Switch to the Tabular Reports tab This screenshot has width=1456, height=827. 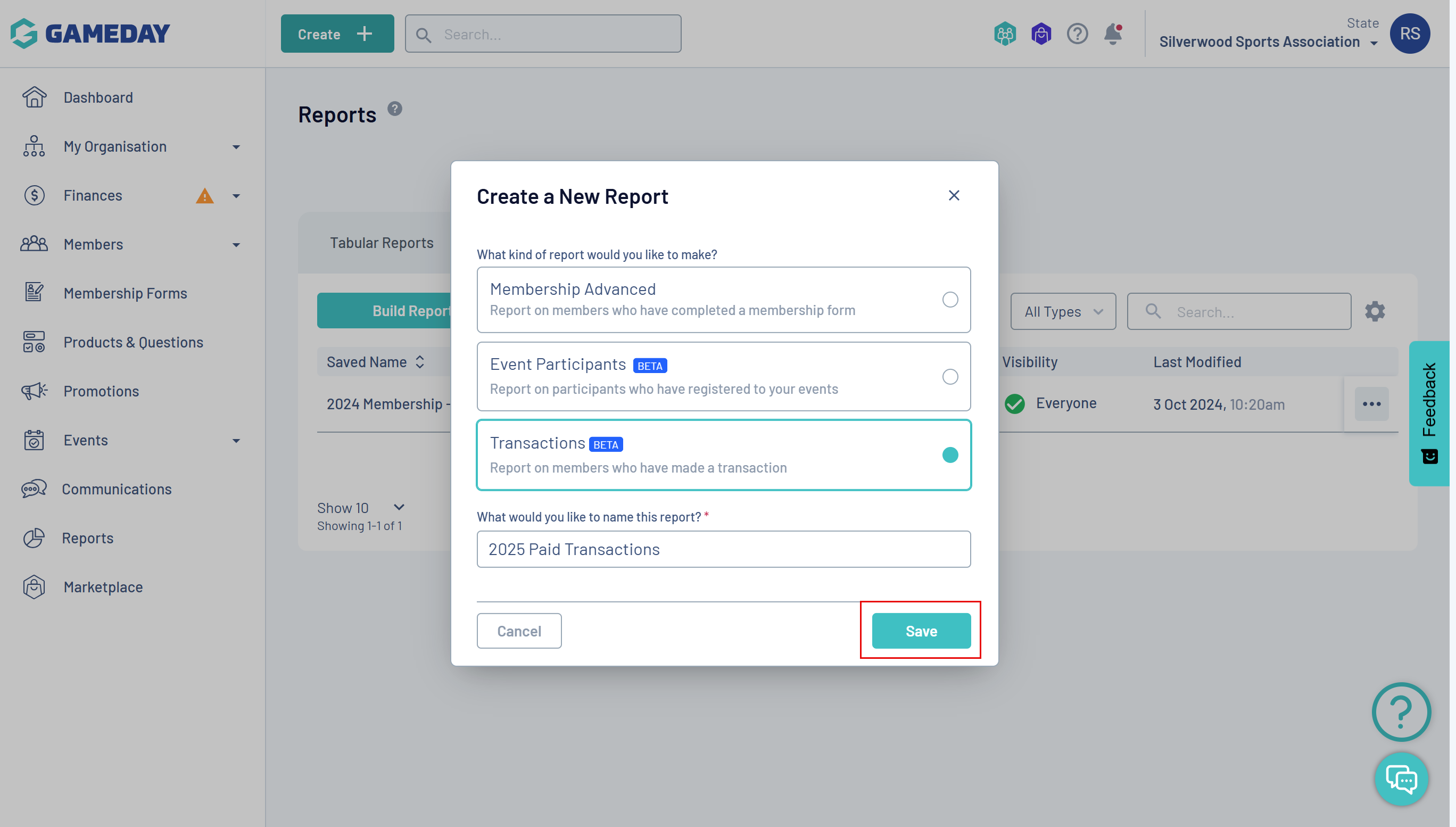point(381,243)
